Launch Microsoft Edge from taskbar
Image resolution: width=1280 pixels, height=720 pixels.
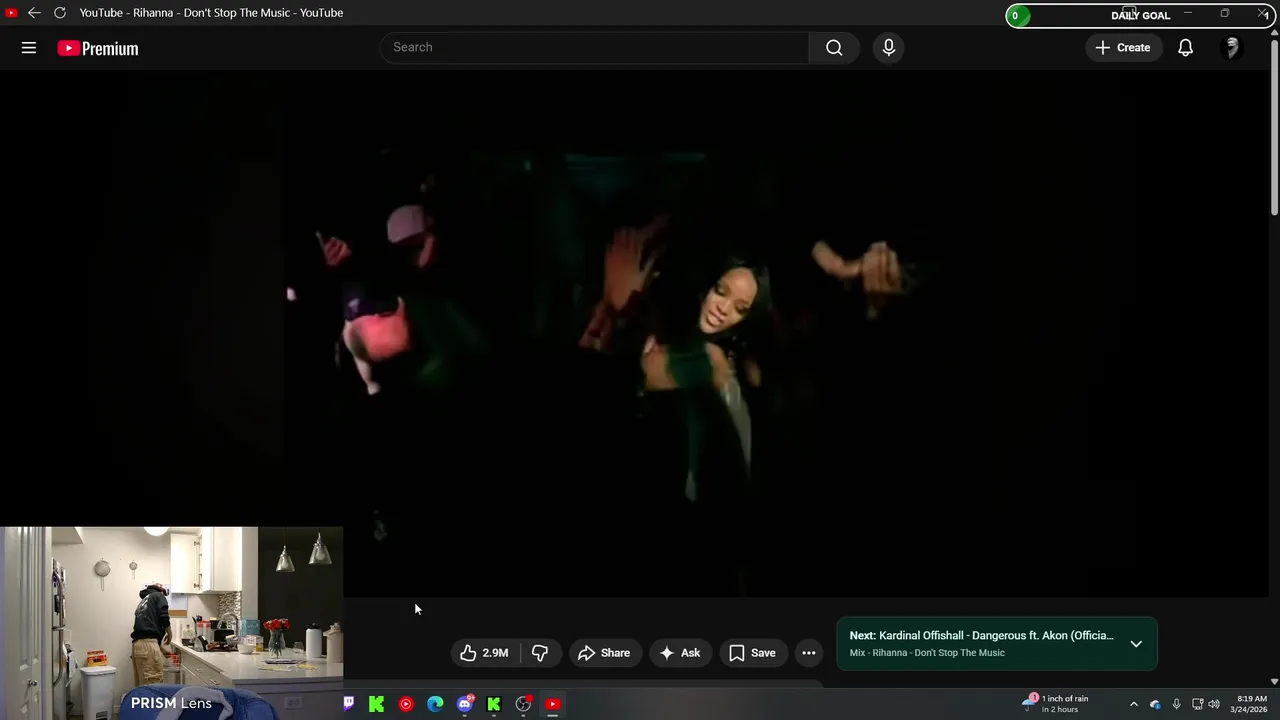point(435,704)
